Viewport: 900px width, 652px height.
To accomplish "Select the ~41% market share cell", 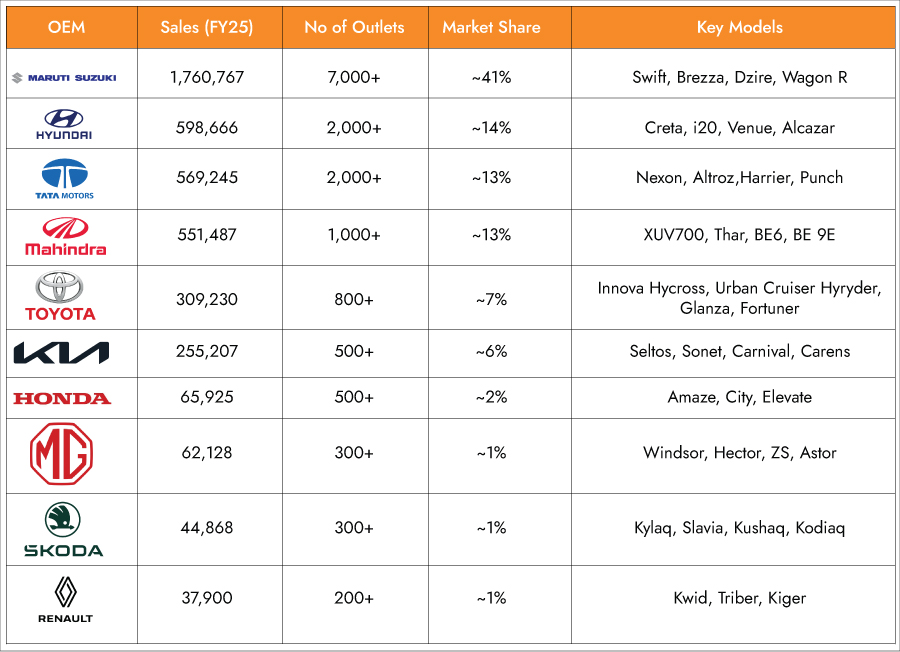I will click(491, 77).
